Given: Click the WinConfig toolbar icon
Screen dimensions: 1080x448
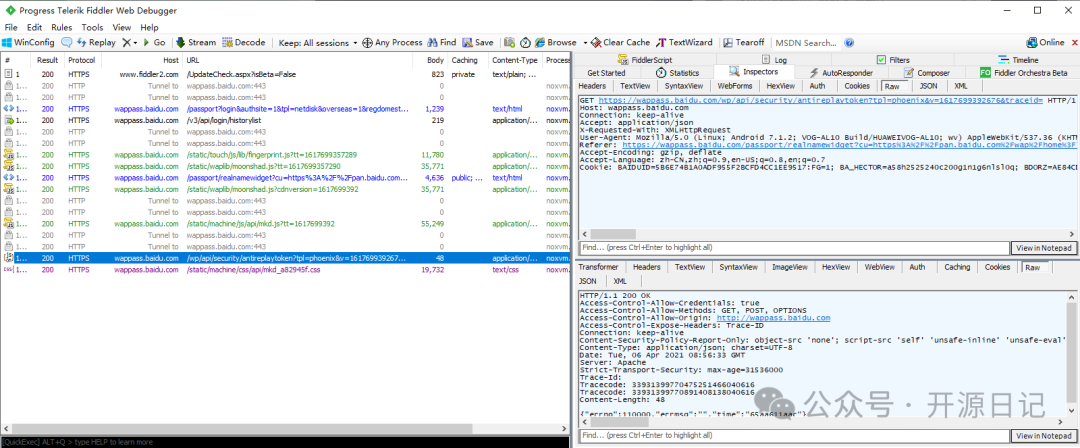Looking at the screenshot, I should (x=8, y=43).
